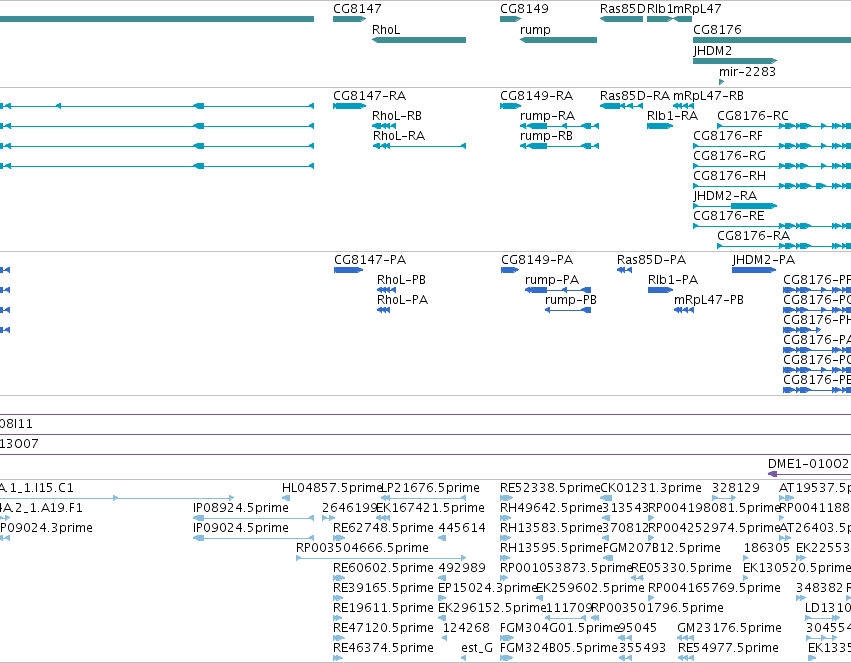Click the CG8147-PA protein label

(x=370, y=260)
